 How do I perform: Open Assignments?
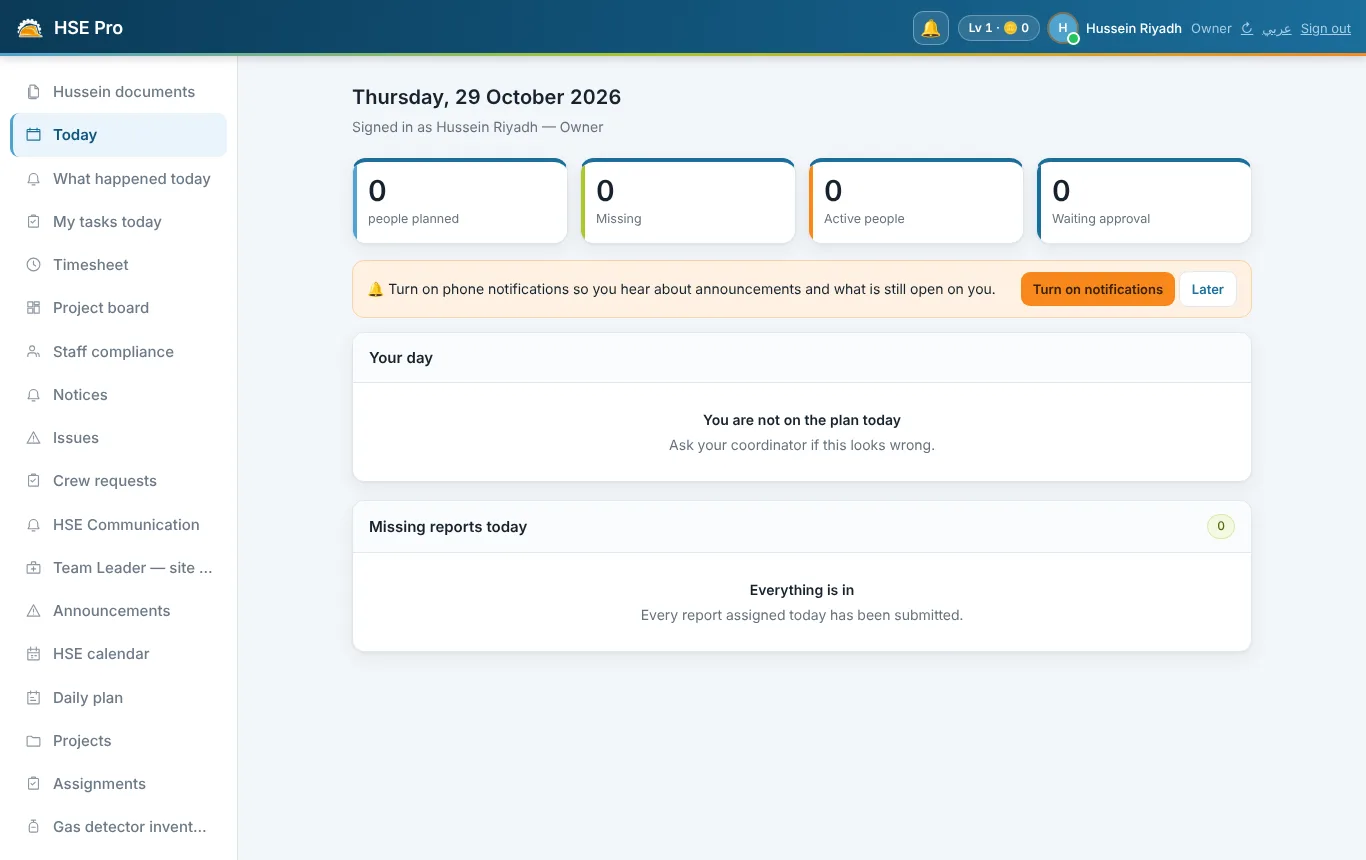coord(118,784)
